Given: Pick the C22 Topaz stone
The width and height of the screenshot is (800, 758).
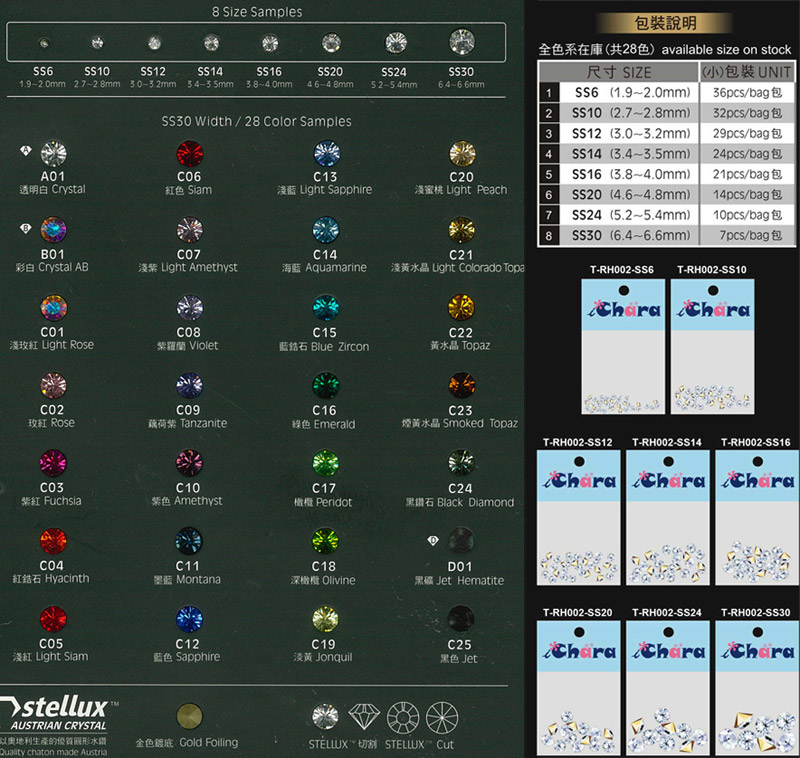Looking at the screenshot, I should [x=461, y=308].
